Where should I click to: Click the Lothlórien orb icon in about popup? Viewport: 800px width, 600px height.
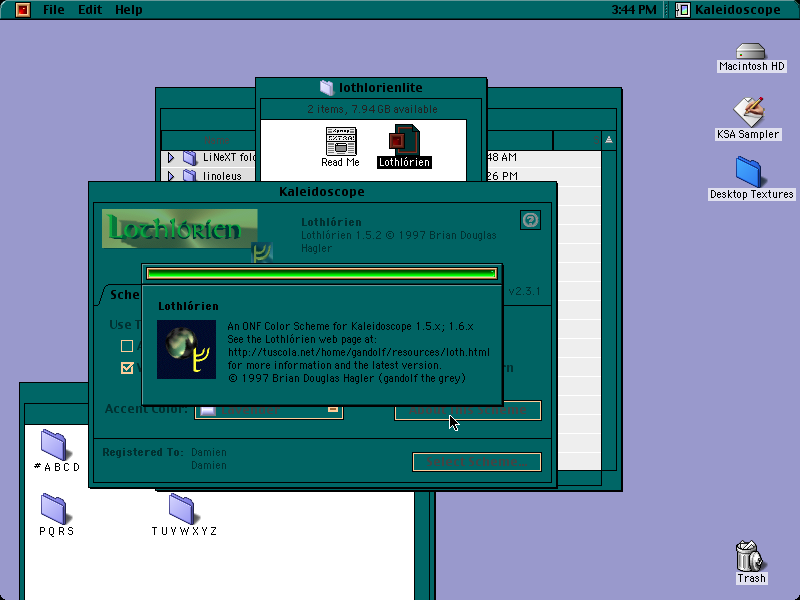[186, 349]
